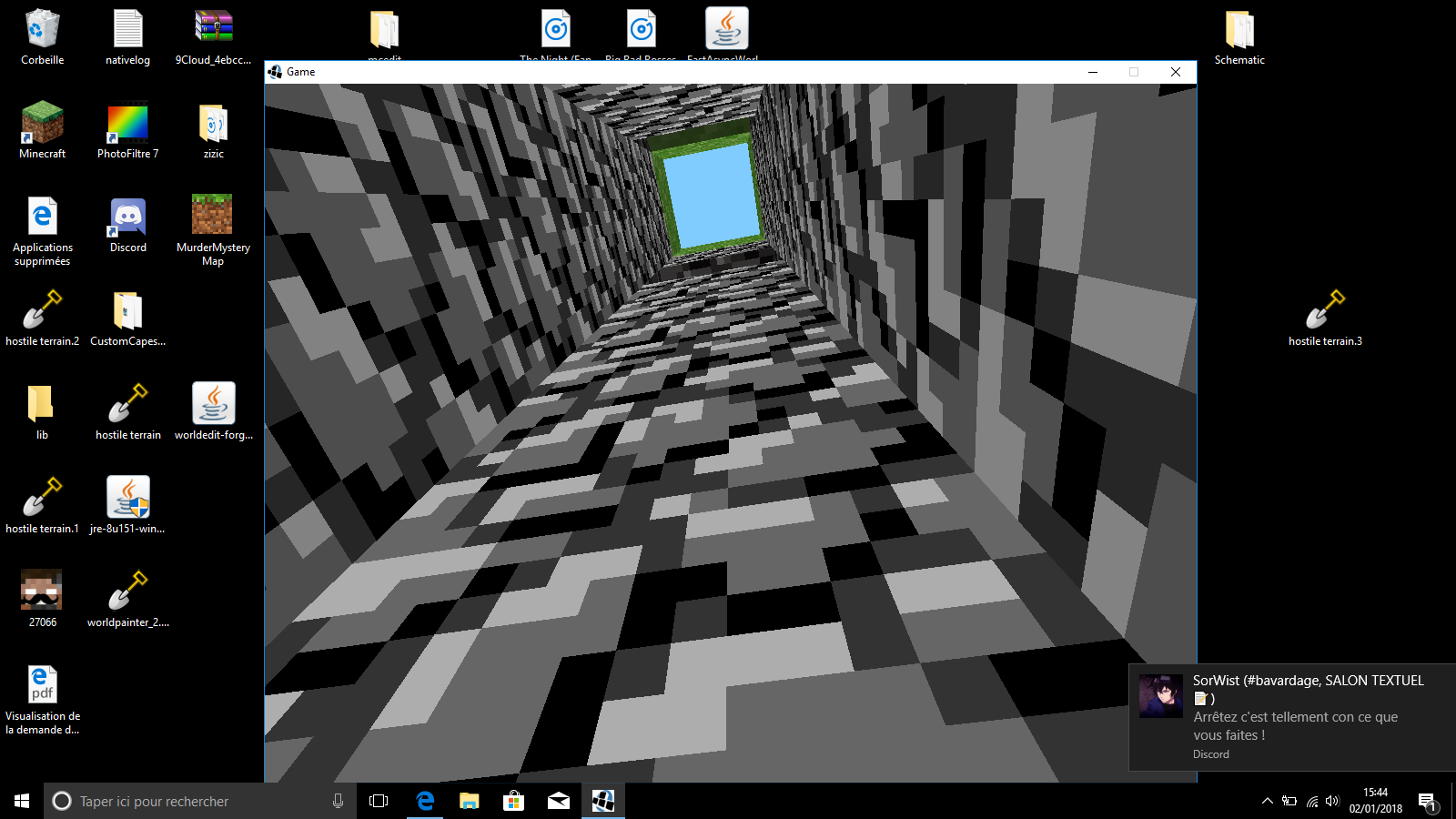Select the 27066 skin image icon
1456x819 pixels.
pos(42,590)
